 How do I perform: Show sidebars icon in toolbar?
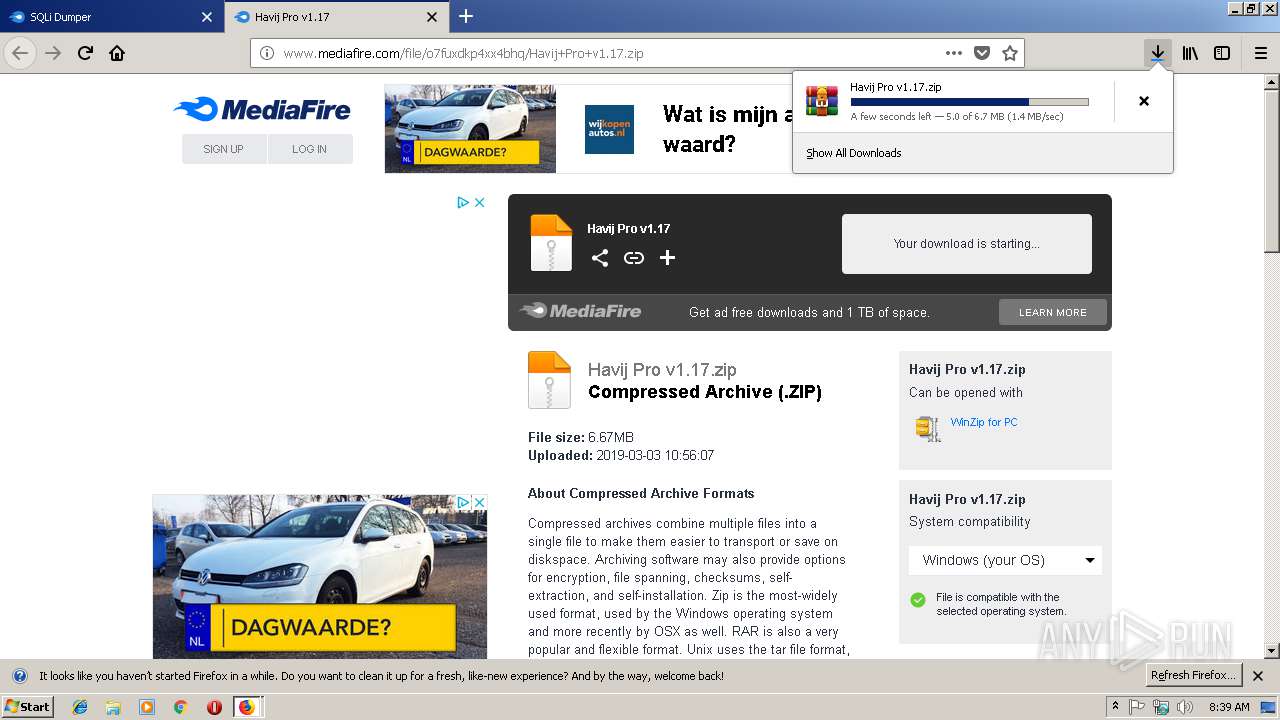click(1222, 53)
